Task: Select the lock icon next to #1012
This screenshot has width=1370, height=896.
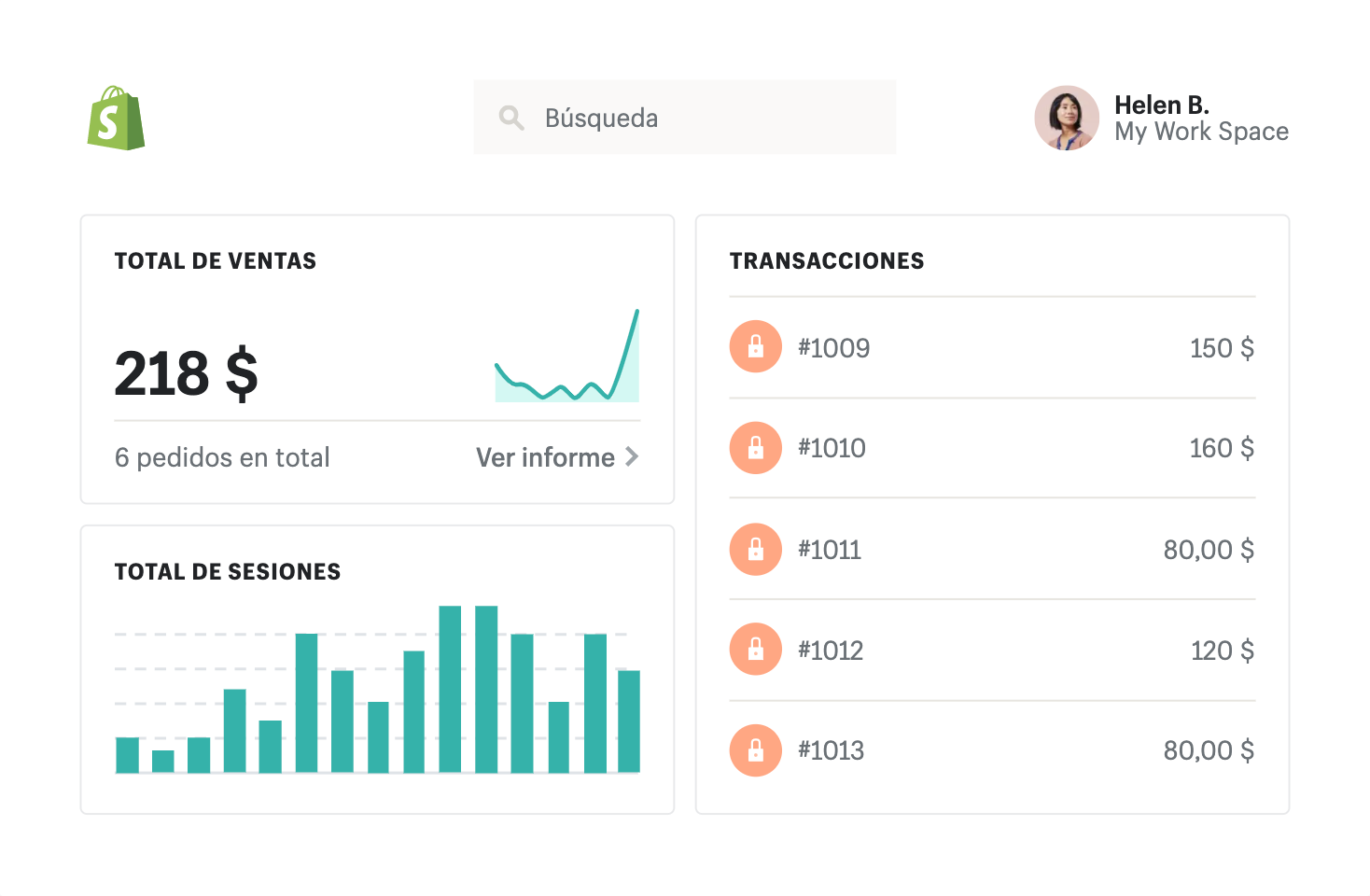Action: point(755,650)
